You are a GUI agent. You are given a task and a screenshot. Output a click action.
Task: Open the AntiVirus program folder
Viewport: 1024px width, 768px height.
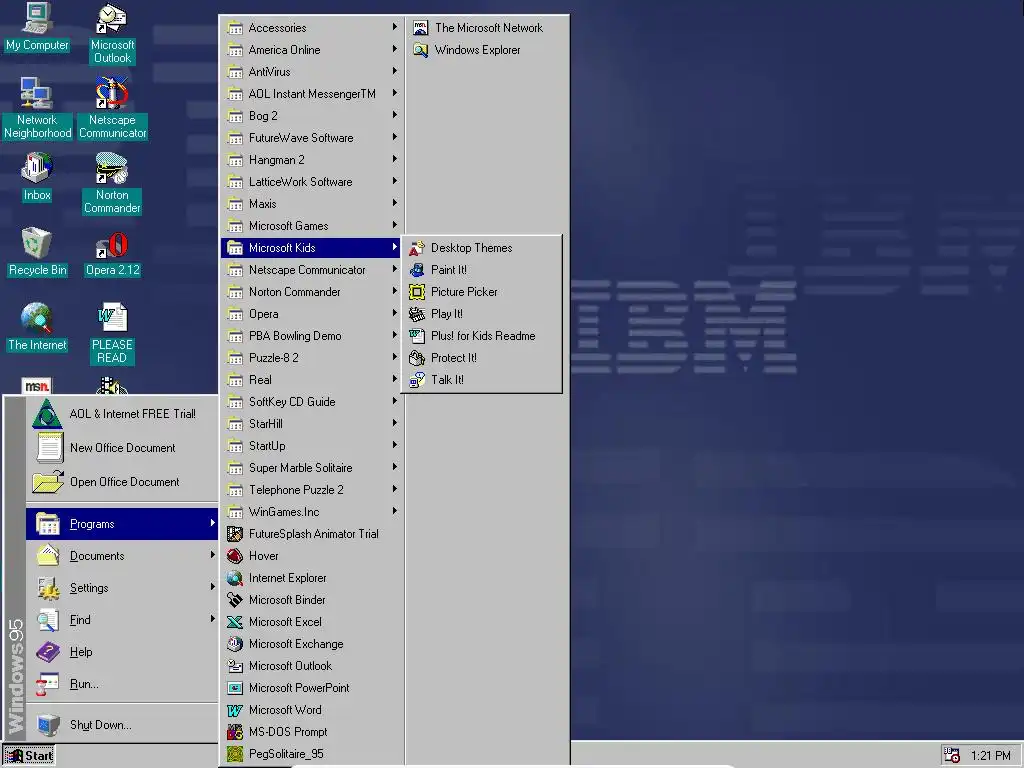pos(312,72)
